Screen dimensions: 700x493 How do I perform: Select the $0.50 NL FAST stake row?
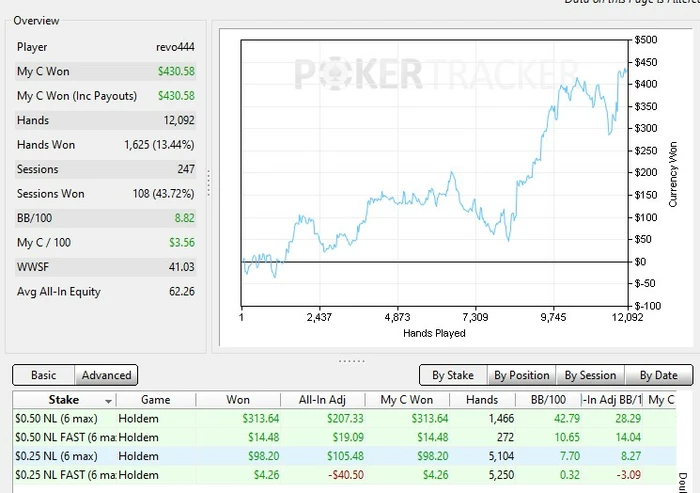pyautogui.click(x=344, y=437)
